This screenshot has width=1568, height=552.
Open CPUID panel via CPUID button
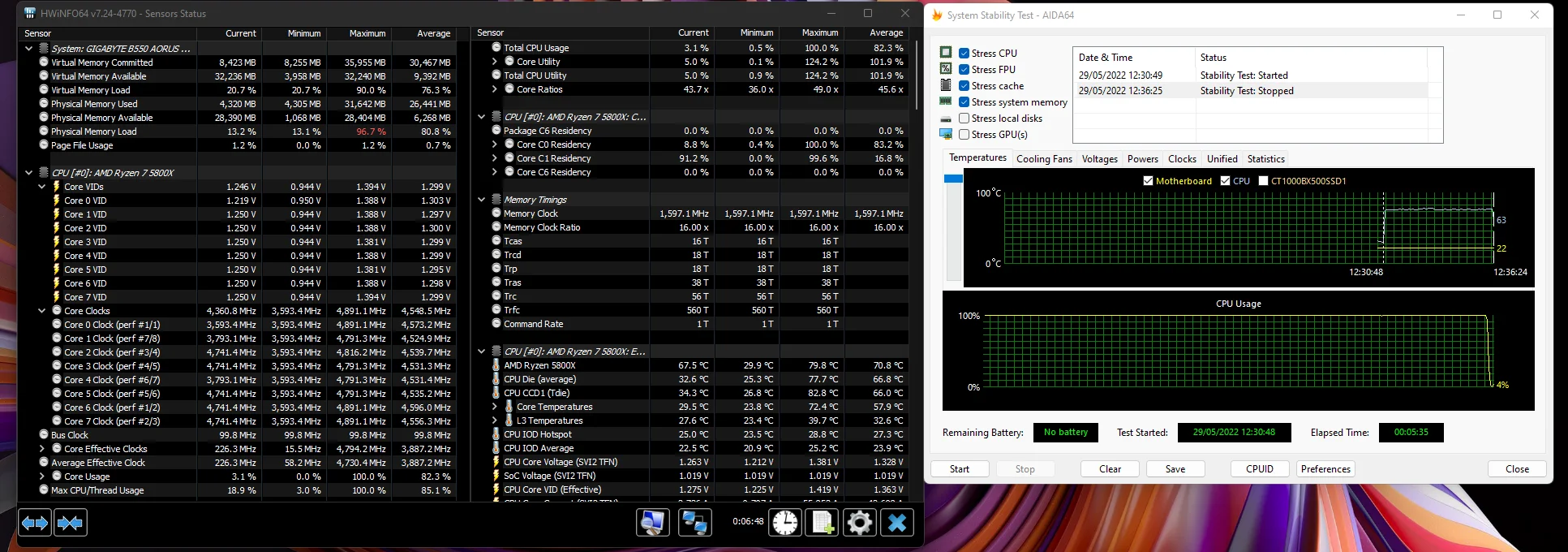pos(1260,469)
